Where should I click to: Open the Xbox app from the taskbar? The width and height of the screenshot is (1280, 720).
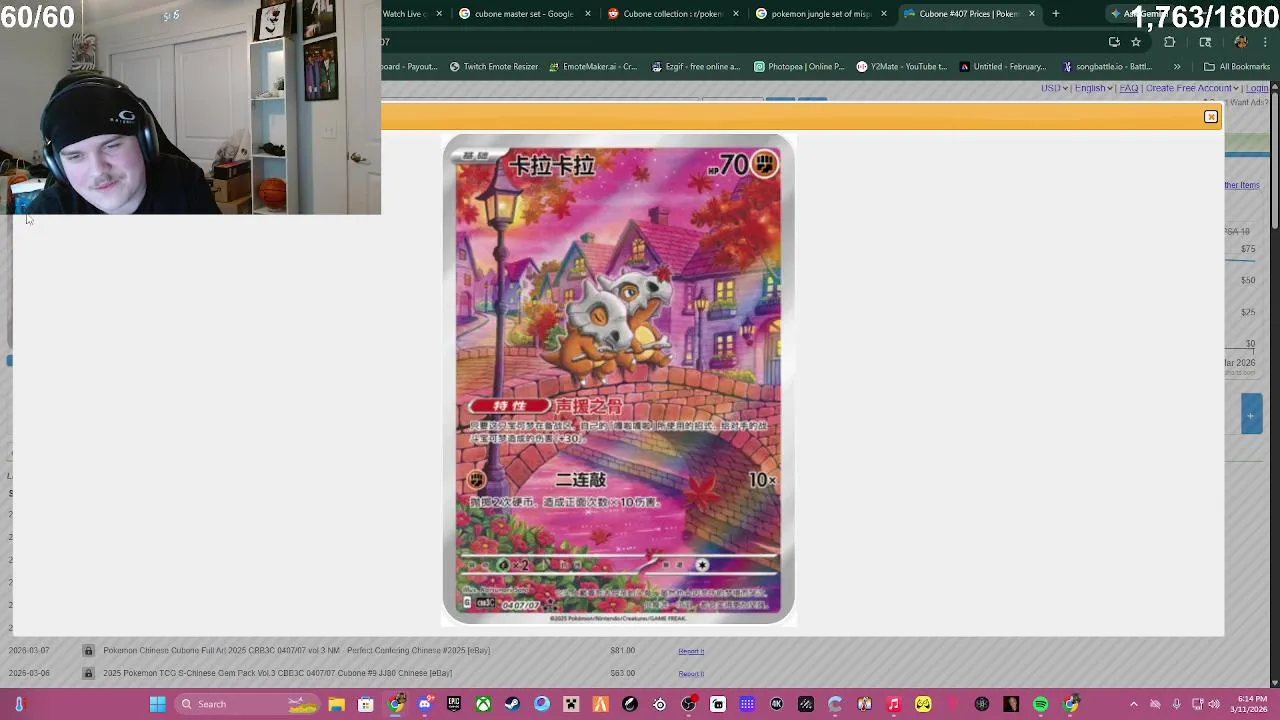[x=483, y=704]
